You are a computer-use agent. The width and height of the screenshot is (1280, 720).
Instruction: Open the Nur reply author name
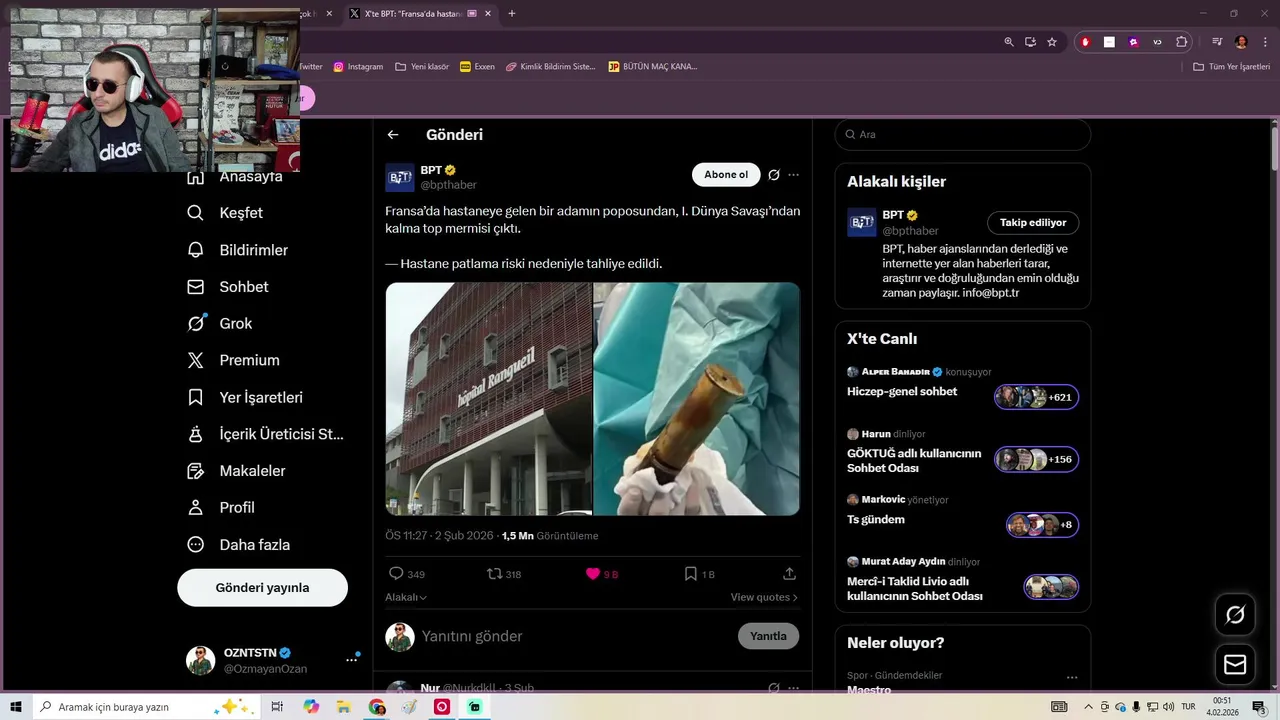point(430,688)
